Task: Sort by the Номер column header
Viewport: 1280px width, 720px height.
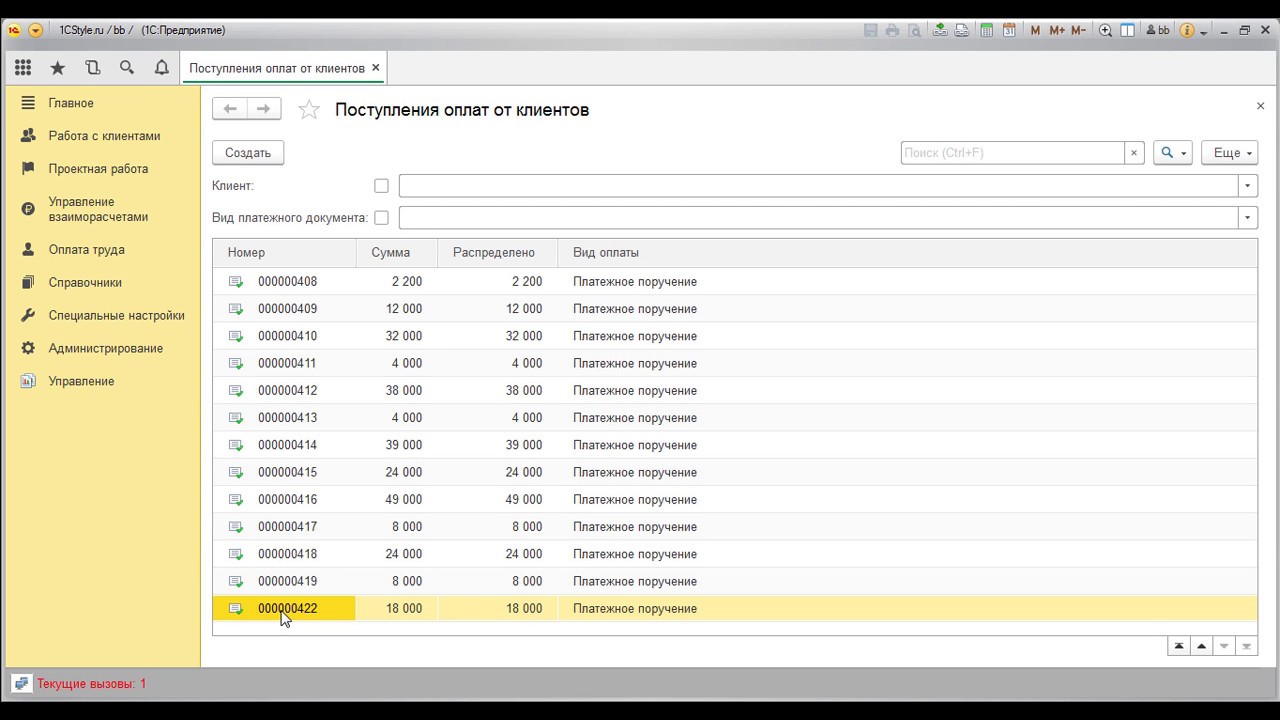Action: (x=285, y=253)
